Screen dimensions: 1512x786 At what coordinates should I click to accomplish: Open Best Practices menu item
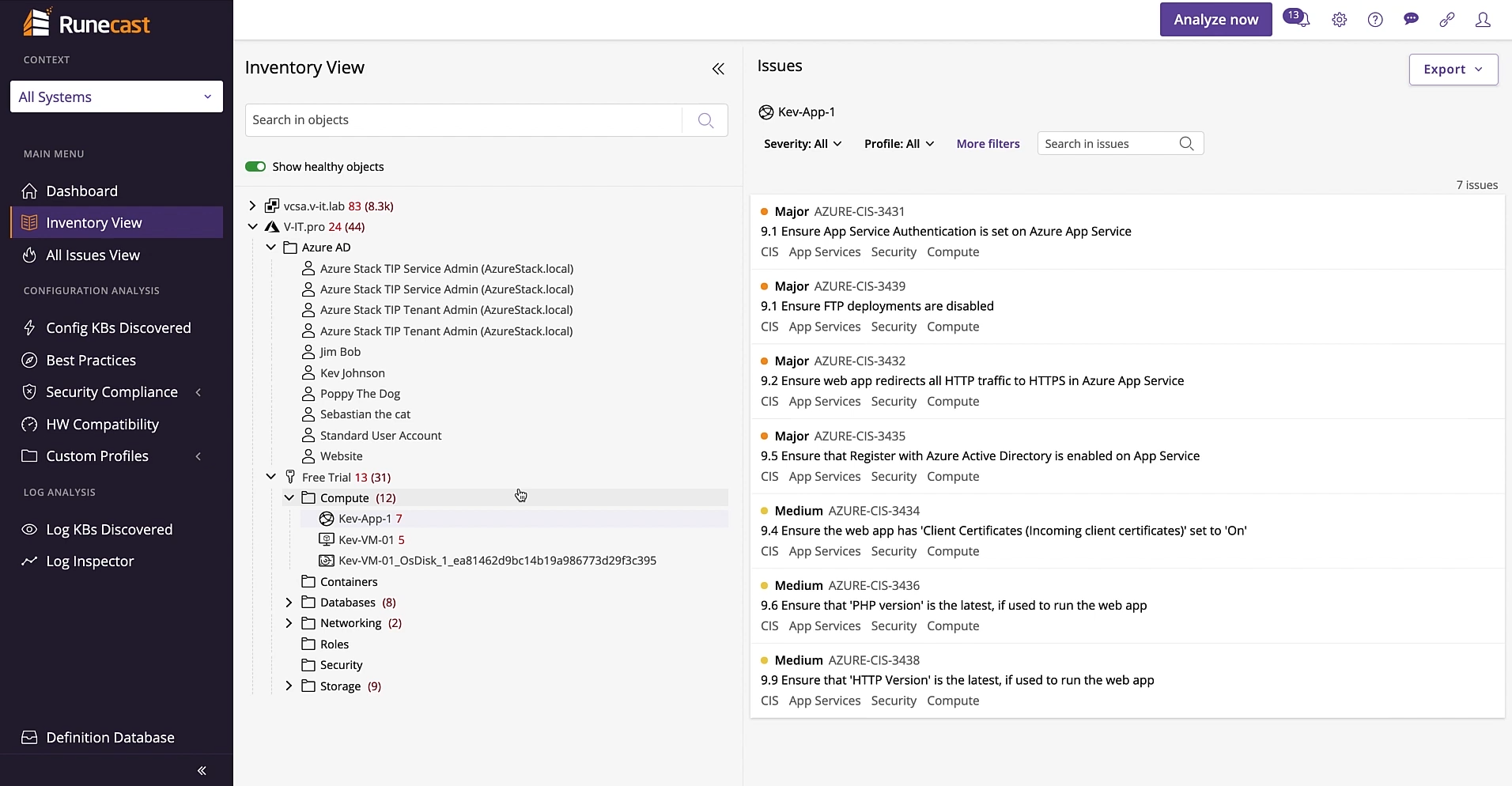coord(116,361)
